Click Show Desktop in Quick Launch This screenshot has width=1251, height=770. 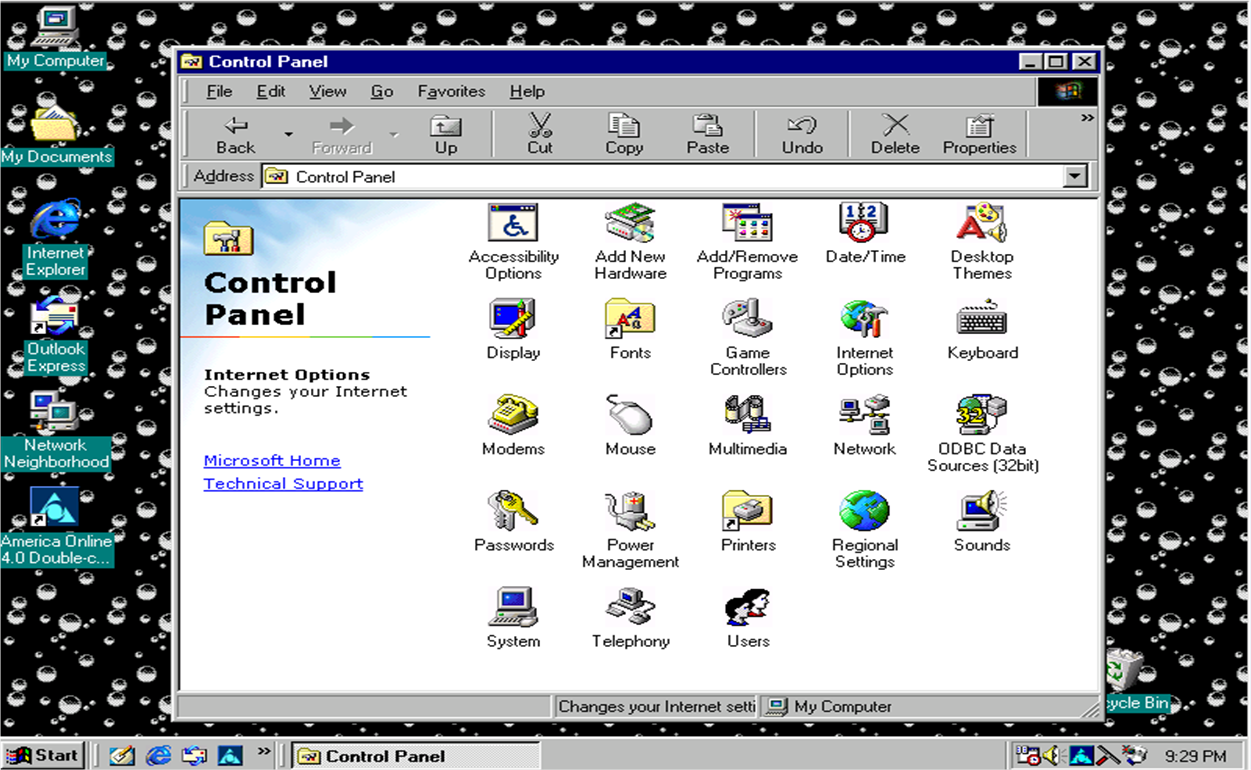122,755
